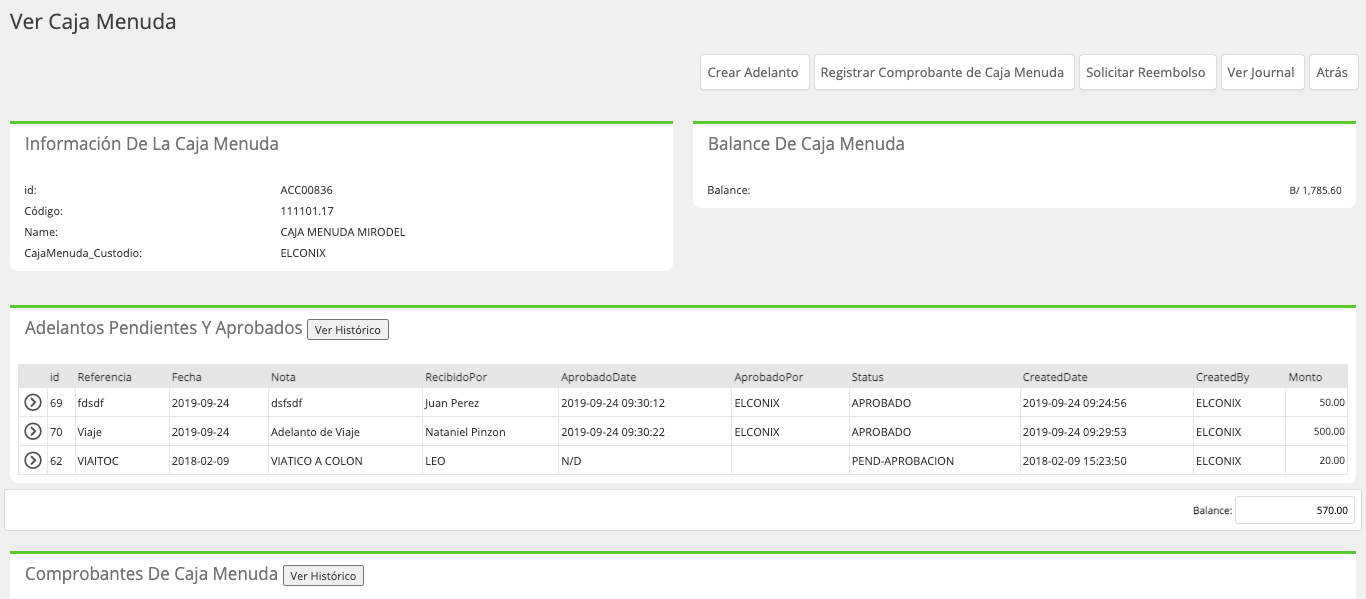Screen dimensions: 1366x599
Task: Click the AprobadoPor column header
Action: 769,377
